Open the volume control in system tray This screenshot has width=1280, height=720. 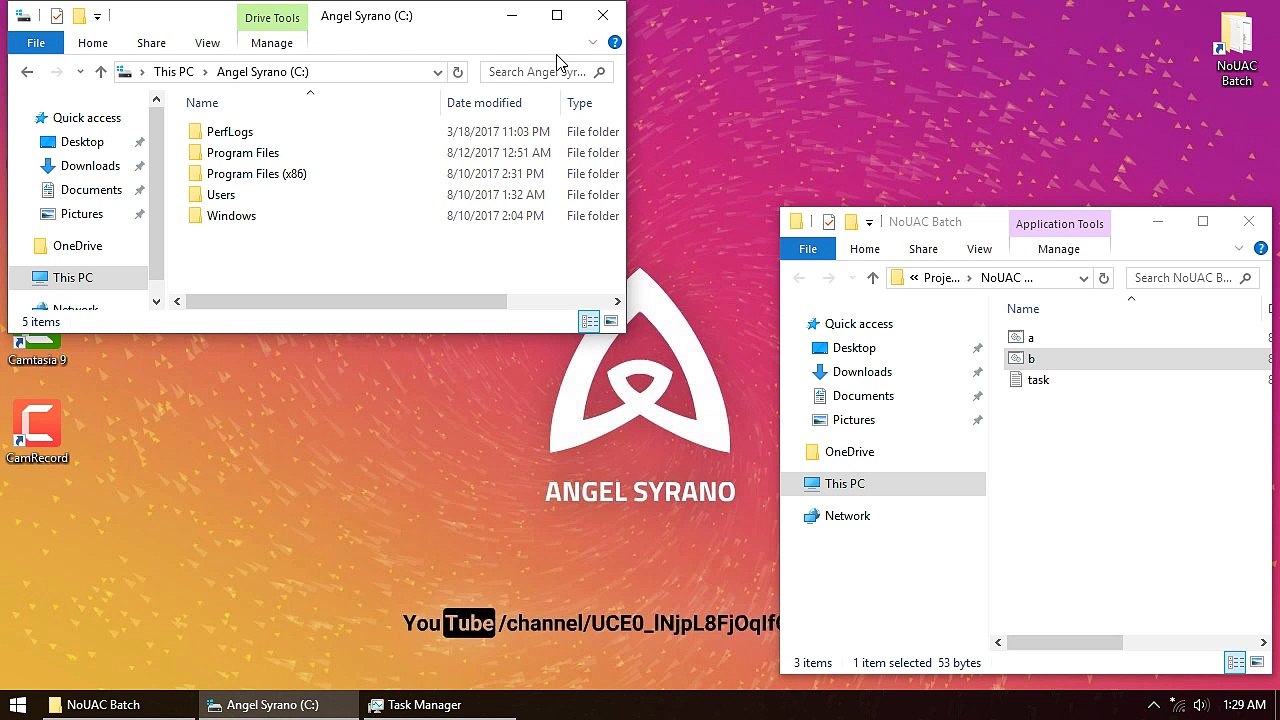point(1201,705)
